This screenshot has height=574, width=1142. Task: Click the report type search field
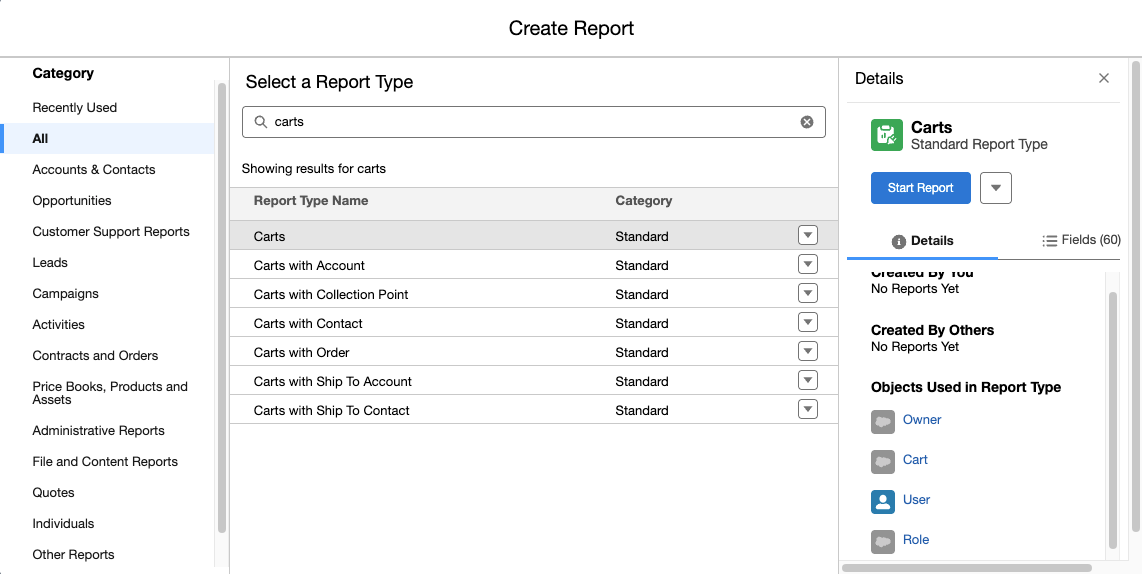(x=534, y=122)
